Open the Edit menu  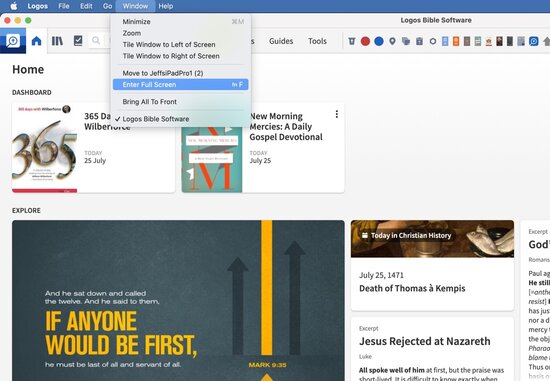tap(86, 6)
